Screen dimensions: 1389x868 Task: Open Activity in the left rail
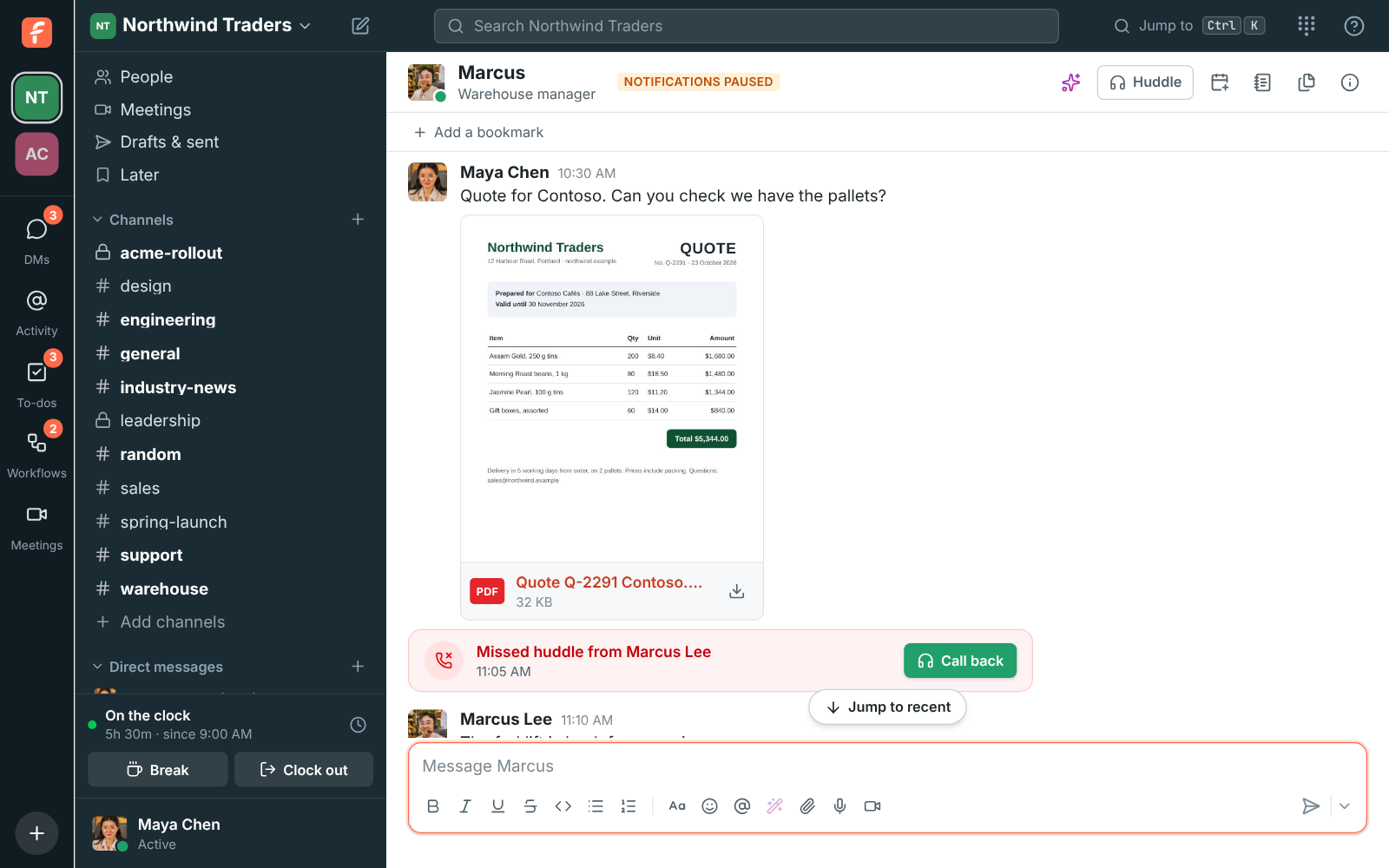coord(36,312)
